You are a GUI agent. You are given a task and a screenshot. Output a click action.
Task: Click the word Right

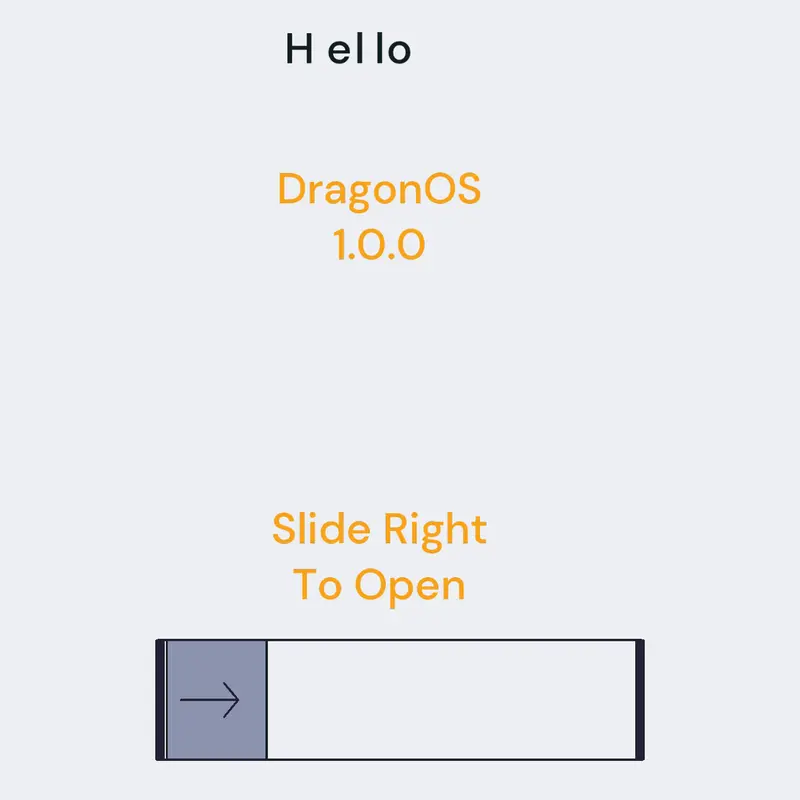(x=435, y=531)
